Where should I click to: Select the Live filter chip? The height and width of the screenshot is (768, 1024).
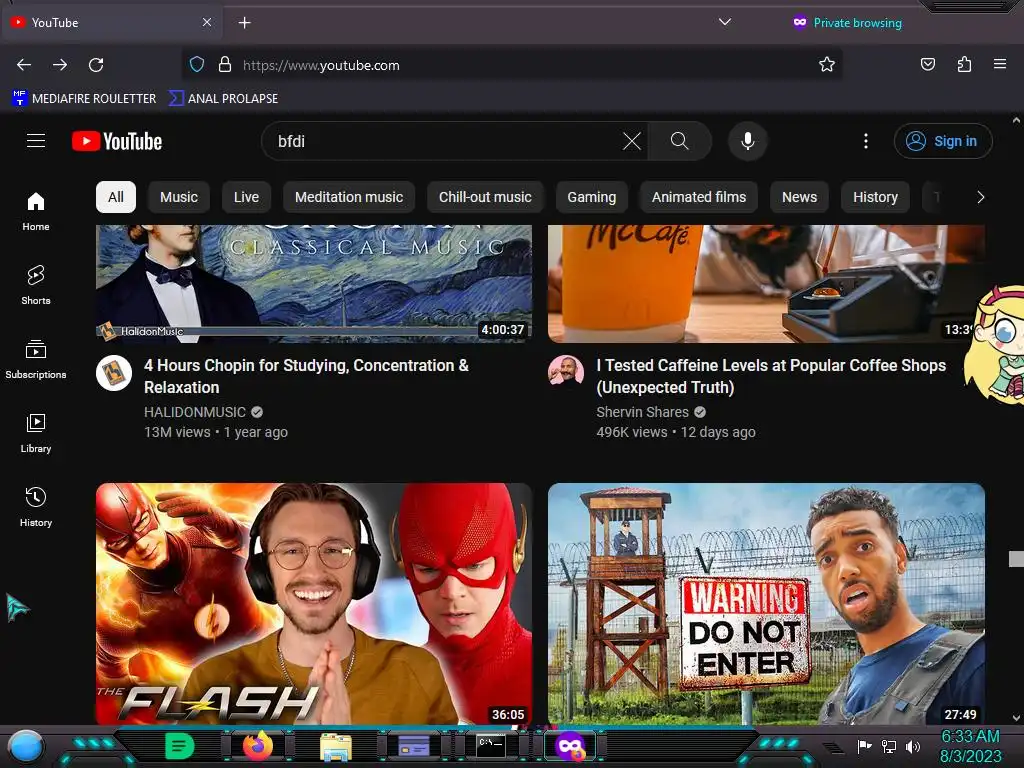[x=246, y=197]
